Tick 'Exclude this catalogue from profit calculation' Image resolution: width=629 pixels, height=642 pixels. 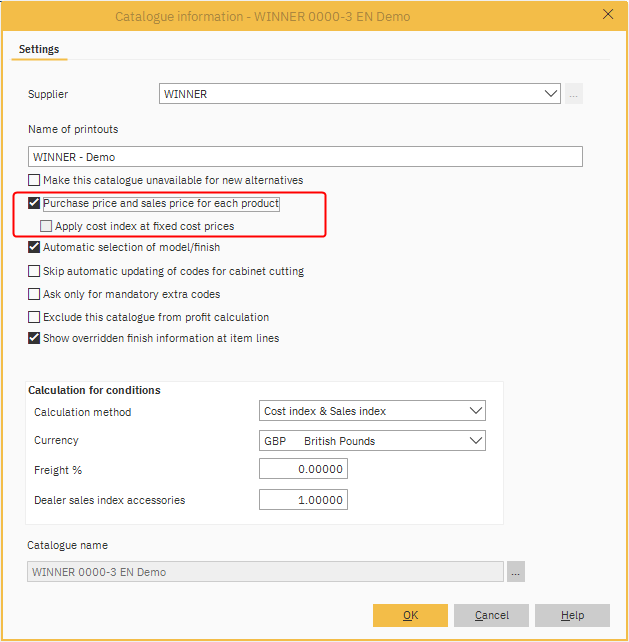tap(35, 317)
